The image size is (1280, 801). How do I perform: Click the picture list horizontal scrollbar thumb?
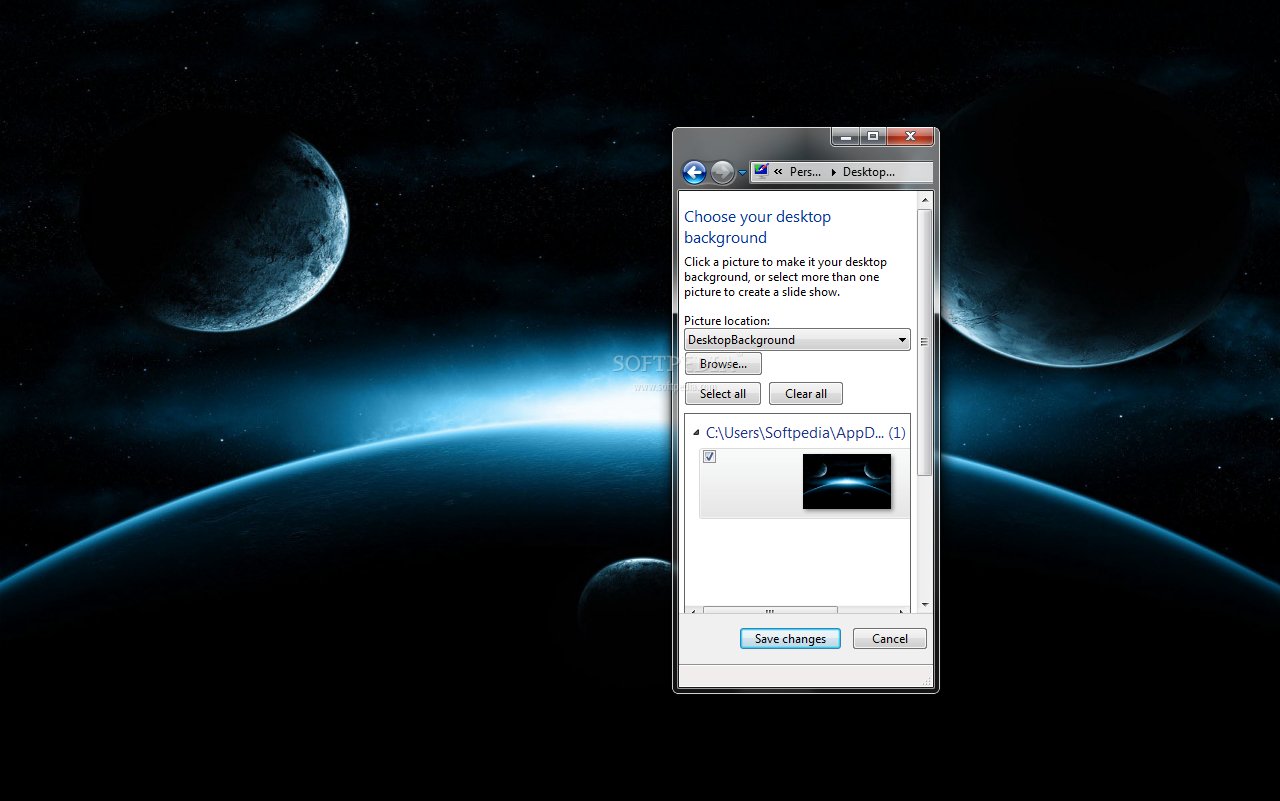pos(770,610)
